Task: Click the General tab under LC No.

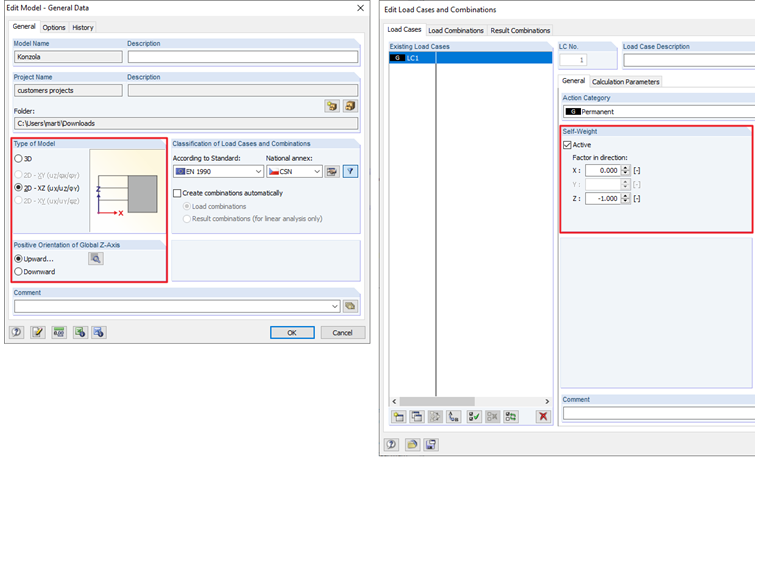Action: [573, 81]
